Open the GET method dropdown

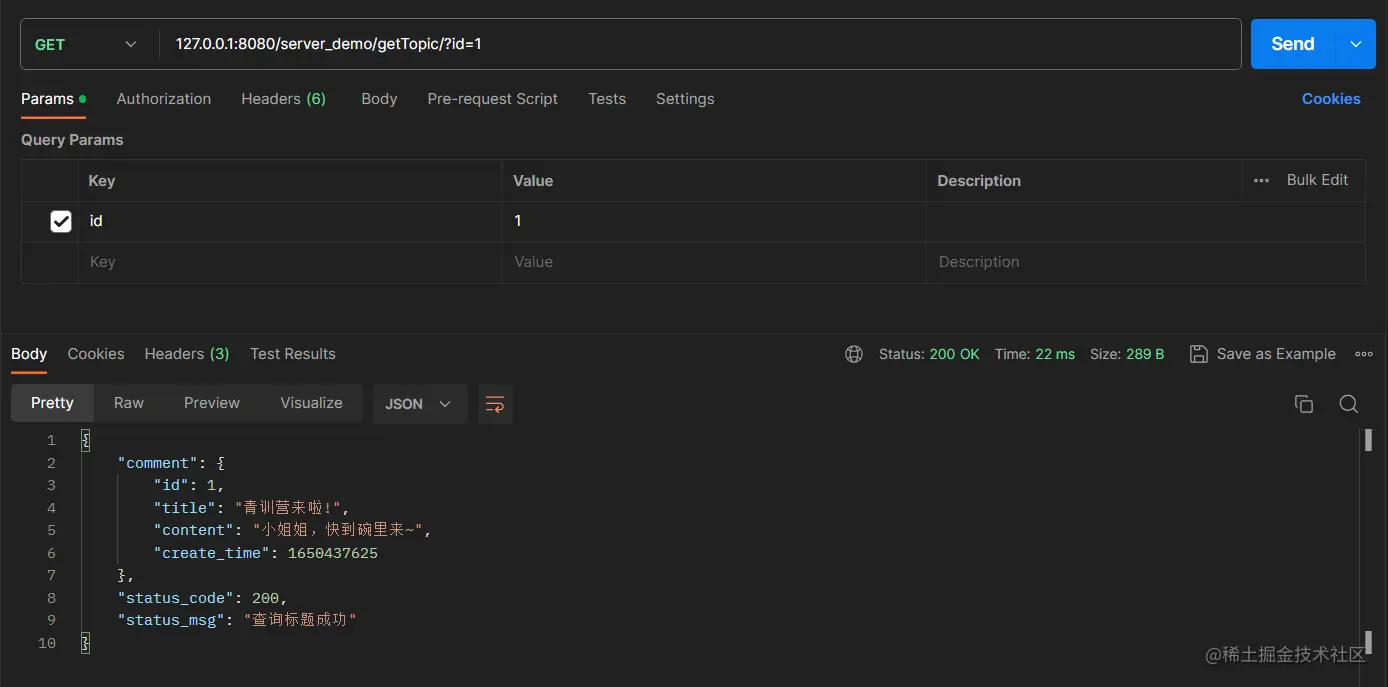pos(87,44)
